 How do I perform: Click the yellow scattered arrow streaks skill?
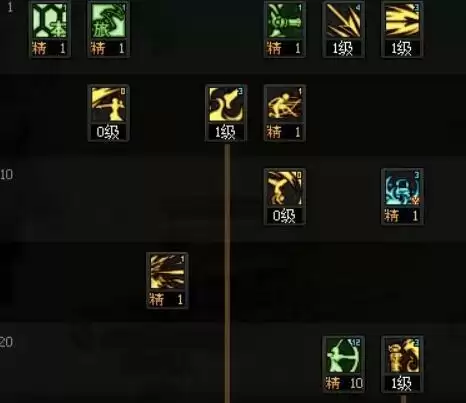[167, 272]
